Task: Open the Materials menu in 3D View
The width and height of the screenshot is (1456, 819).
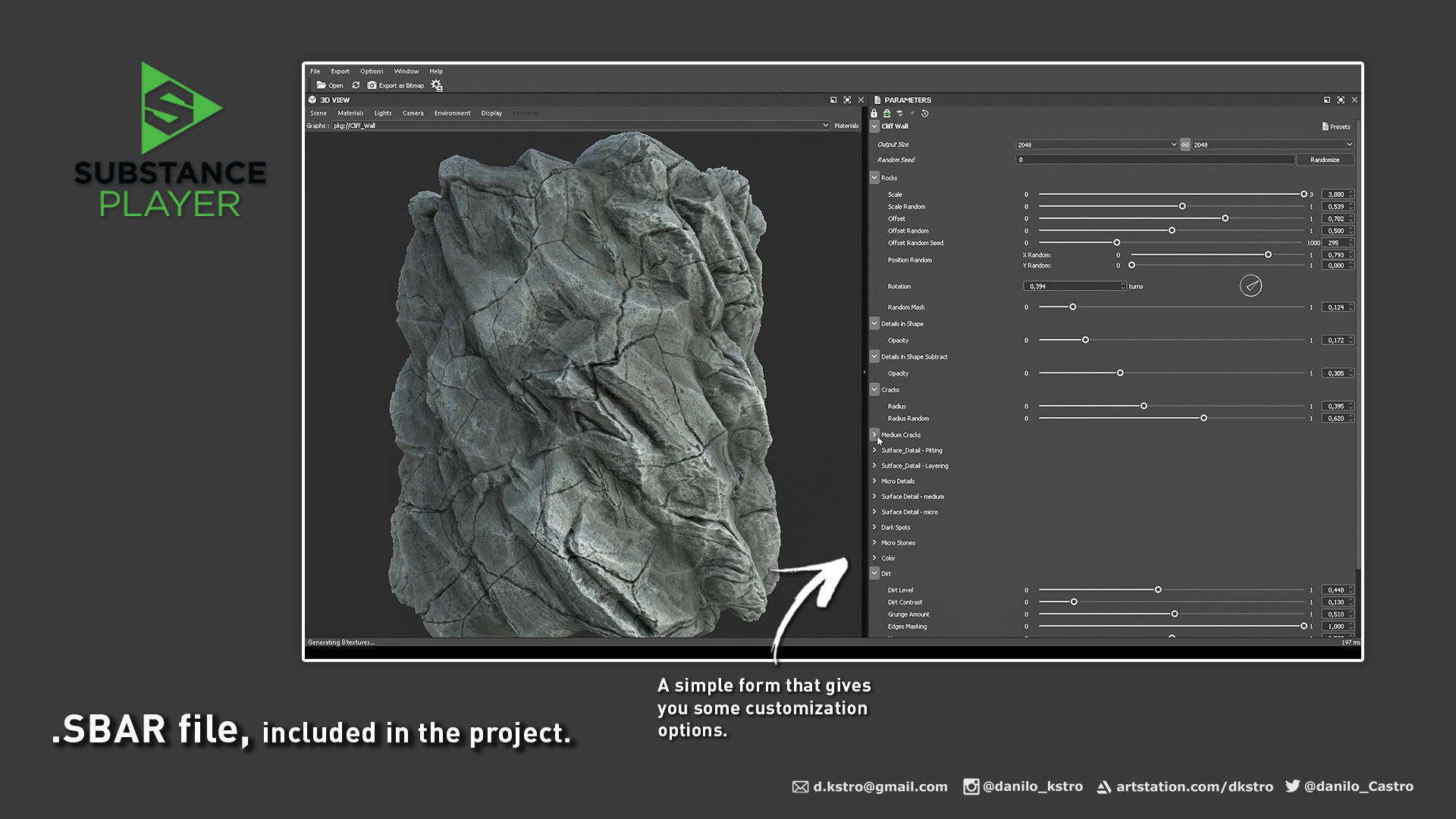Action: [x=350, y=113]
